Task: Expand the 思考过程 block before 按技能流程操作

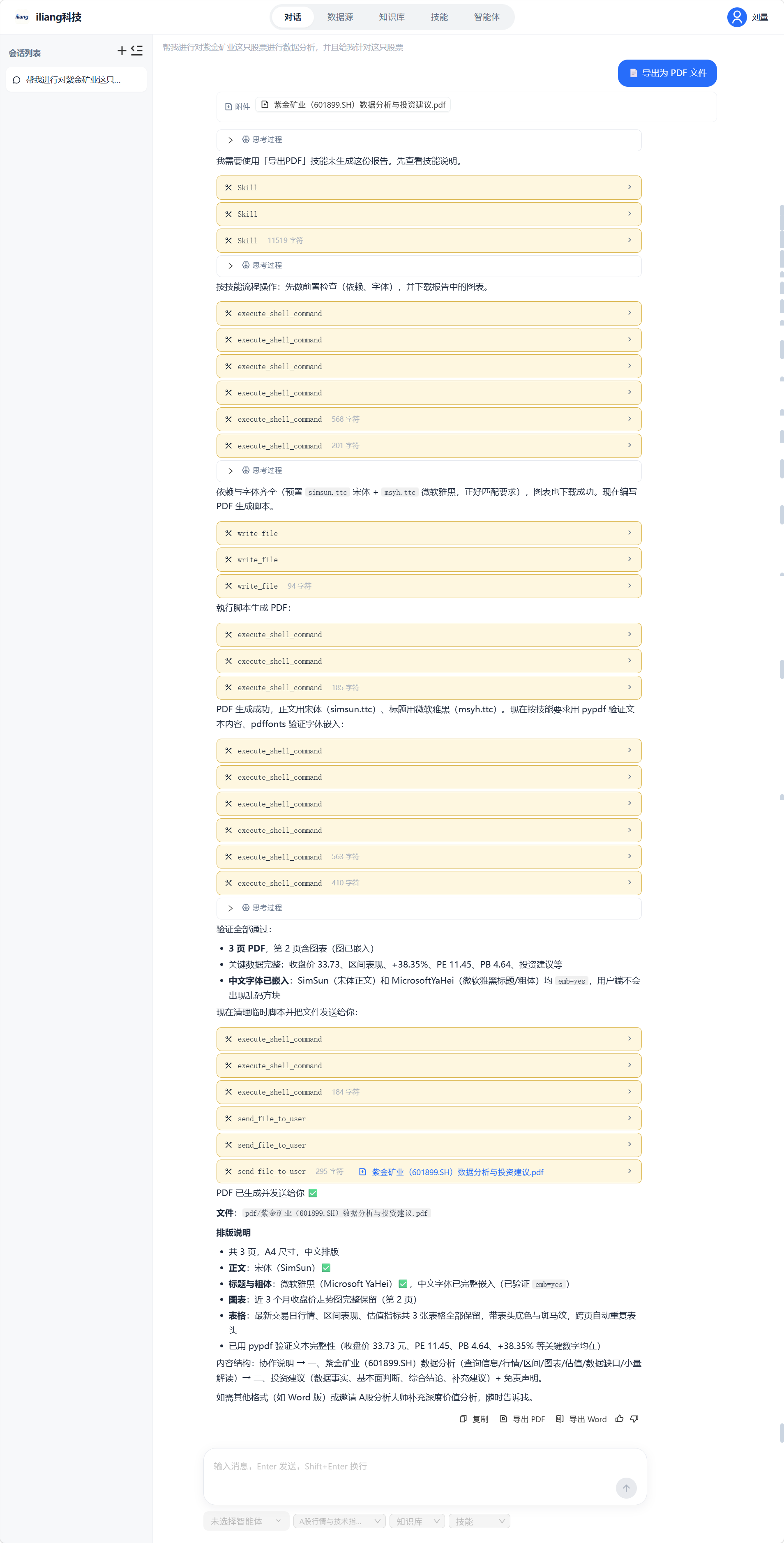Action: [x=429, y=266]
